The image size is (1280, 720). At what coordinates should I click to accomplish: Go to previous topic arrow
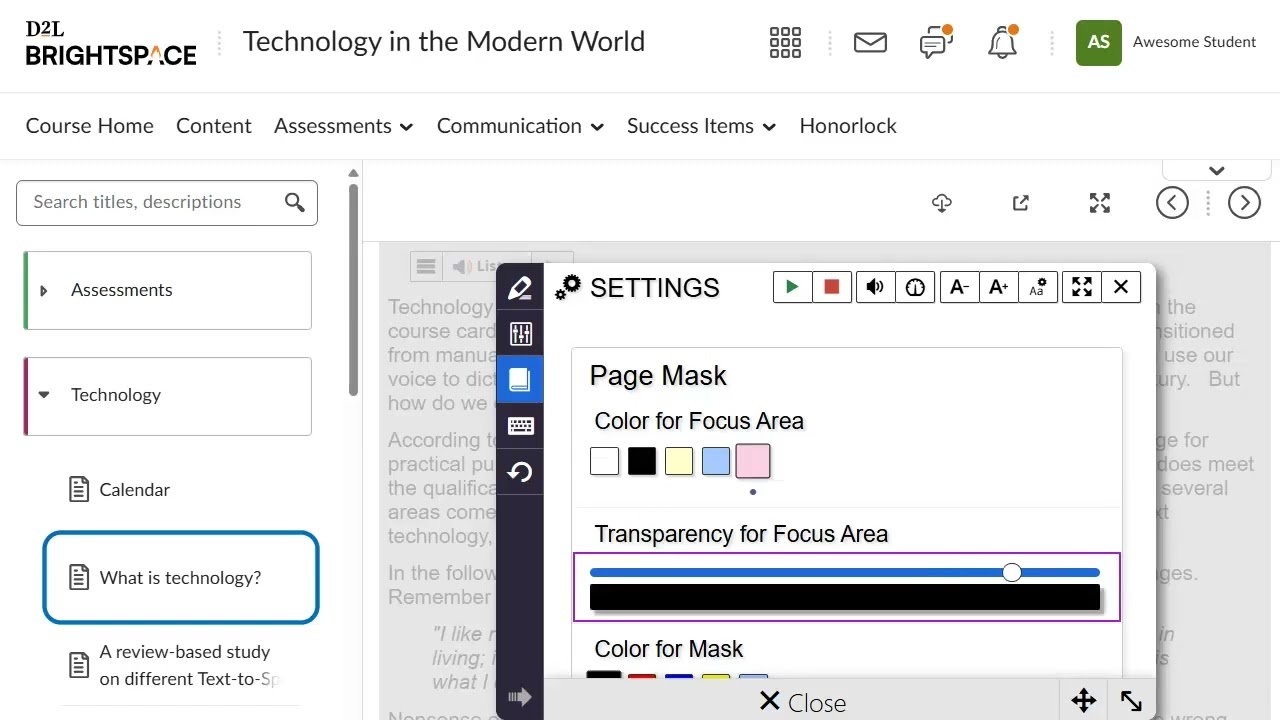coord(1172,203)
